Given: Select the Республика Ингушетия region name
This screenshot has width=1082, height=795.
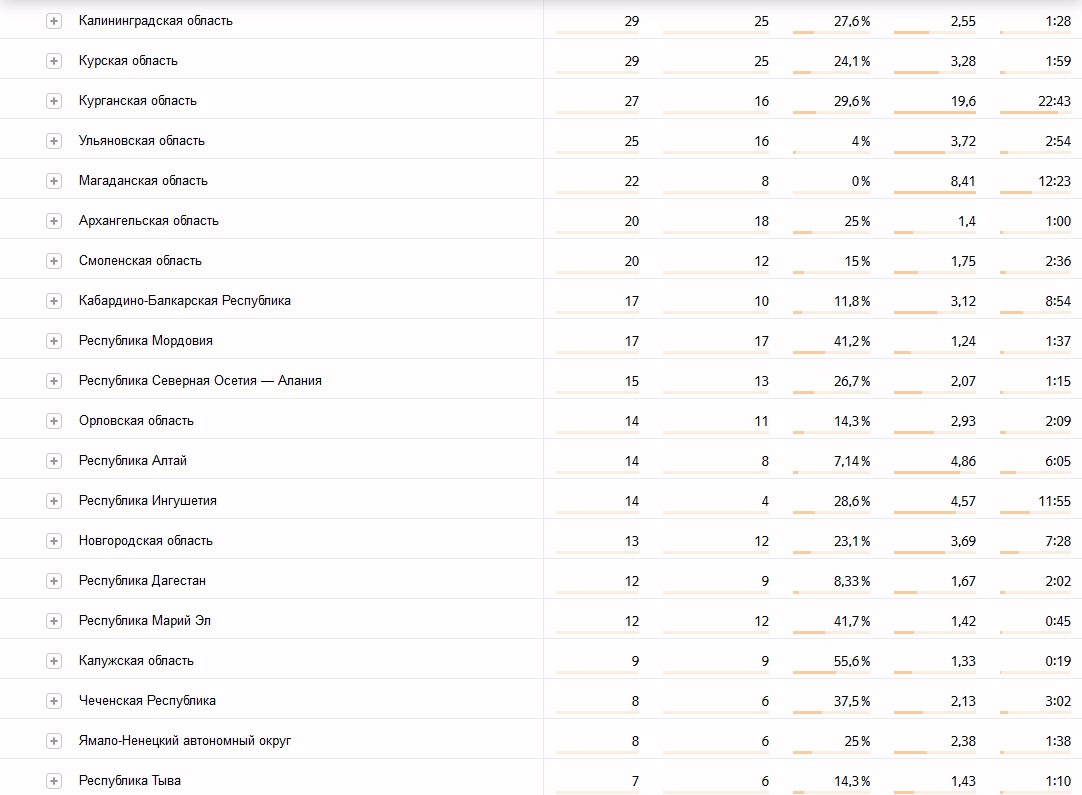Looking at the screenshot, I should point(148,501).
